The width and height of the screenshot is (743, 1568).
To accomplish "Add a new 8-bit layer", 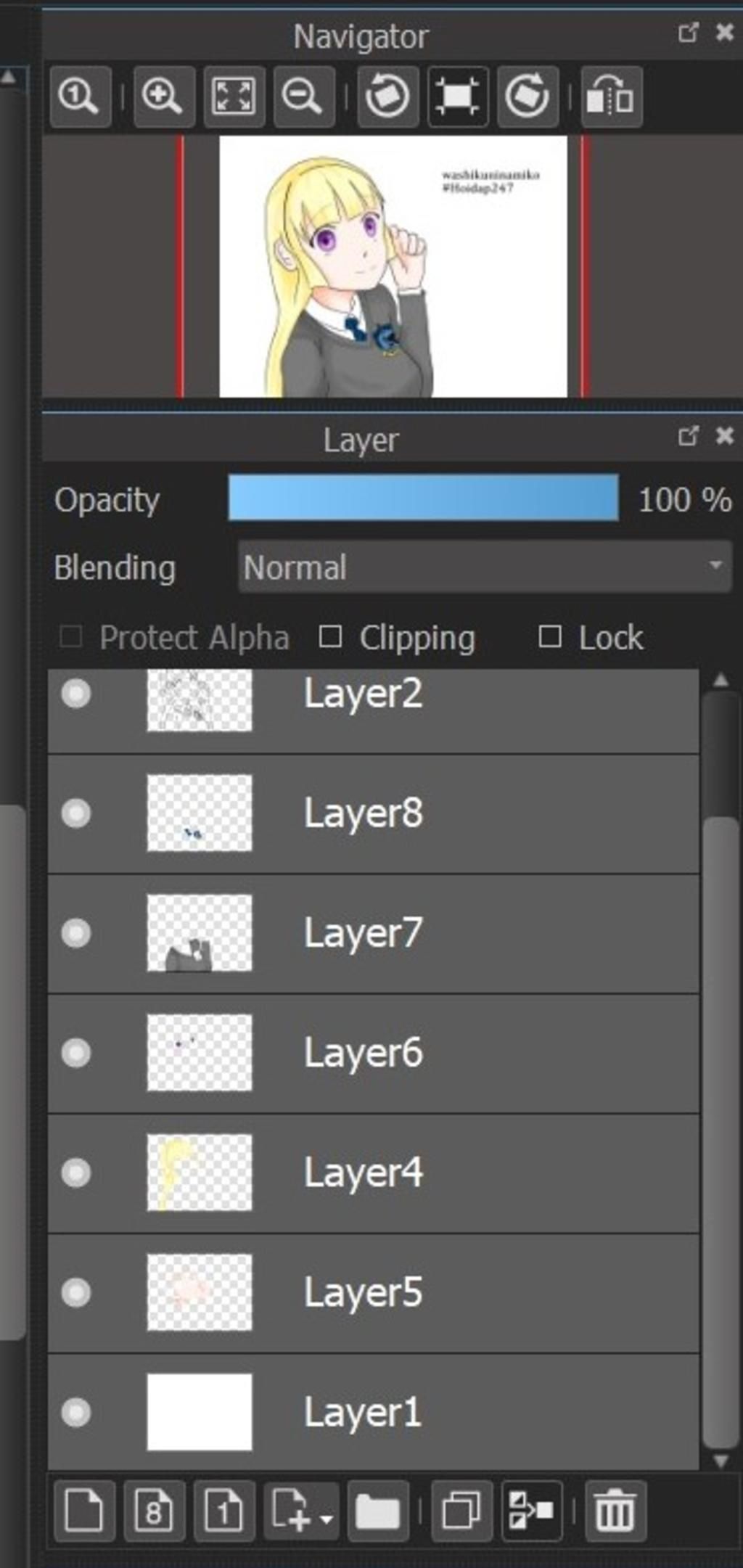I will (x=154, y=1511).
